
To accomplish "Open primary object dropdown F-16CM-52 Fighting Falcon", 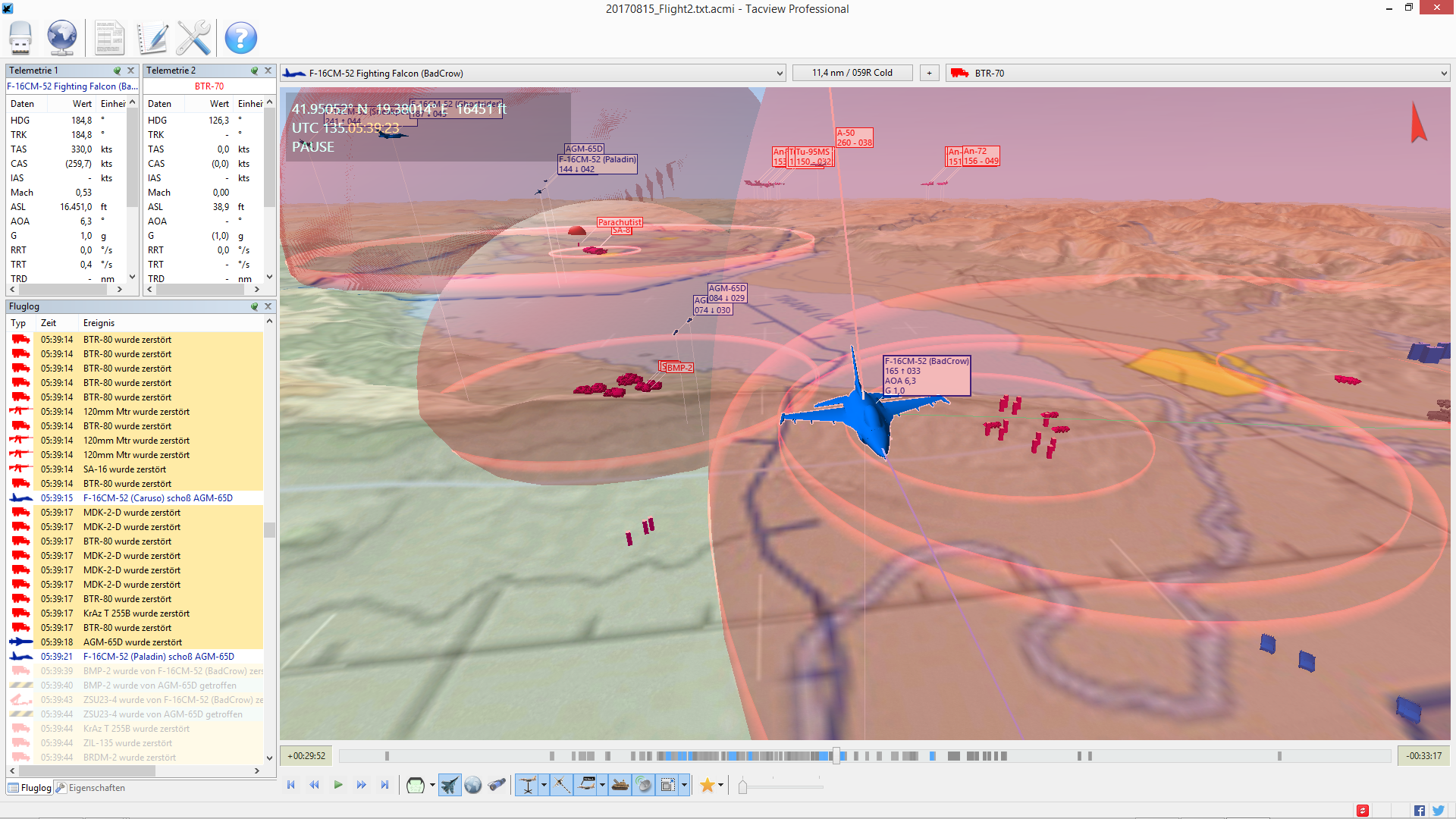I will pyautogui.click(x=533, y=74).
